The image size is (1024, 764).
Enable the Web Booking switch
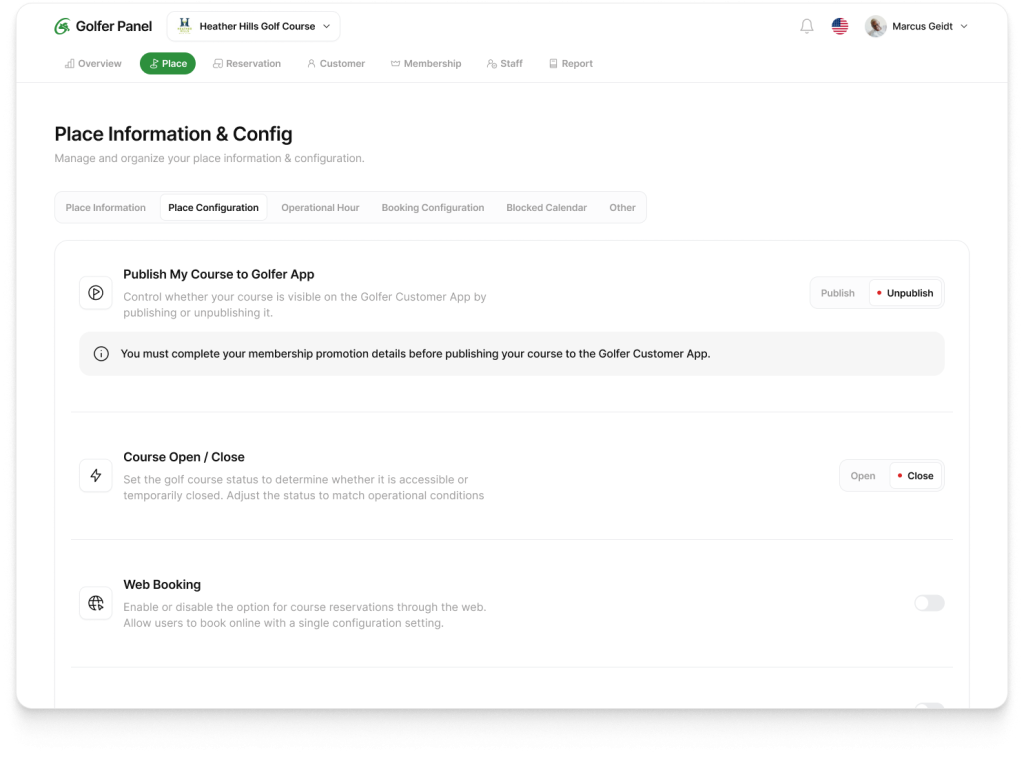929,603
